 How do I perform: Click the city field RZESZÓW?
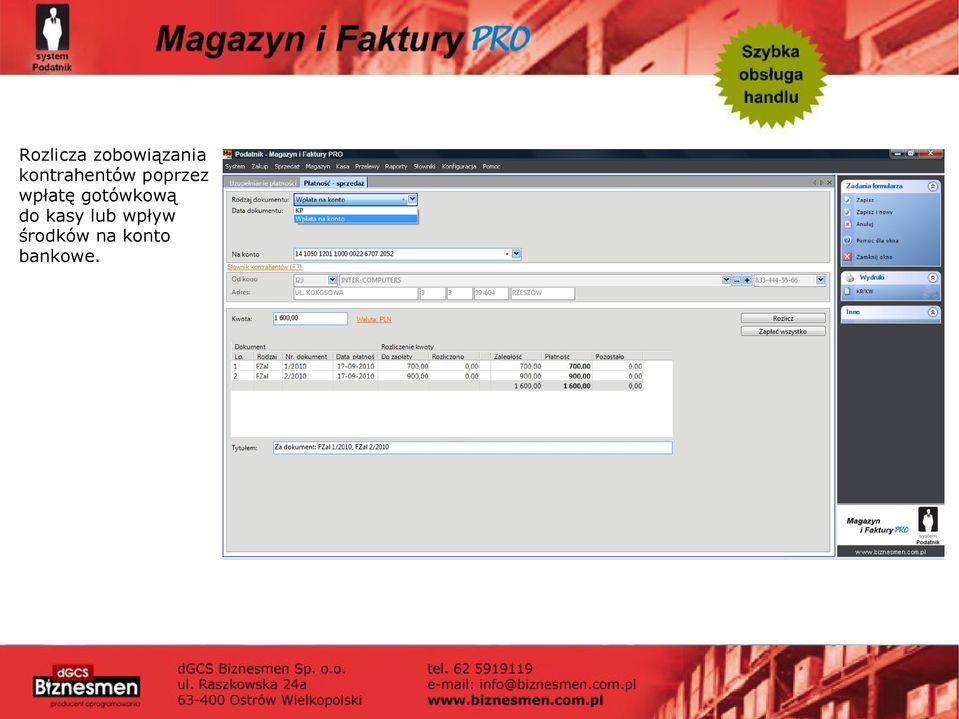542,293
